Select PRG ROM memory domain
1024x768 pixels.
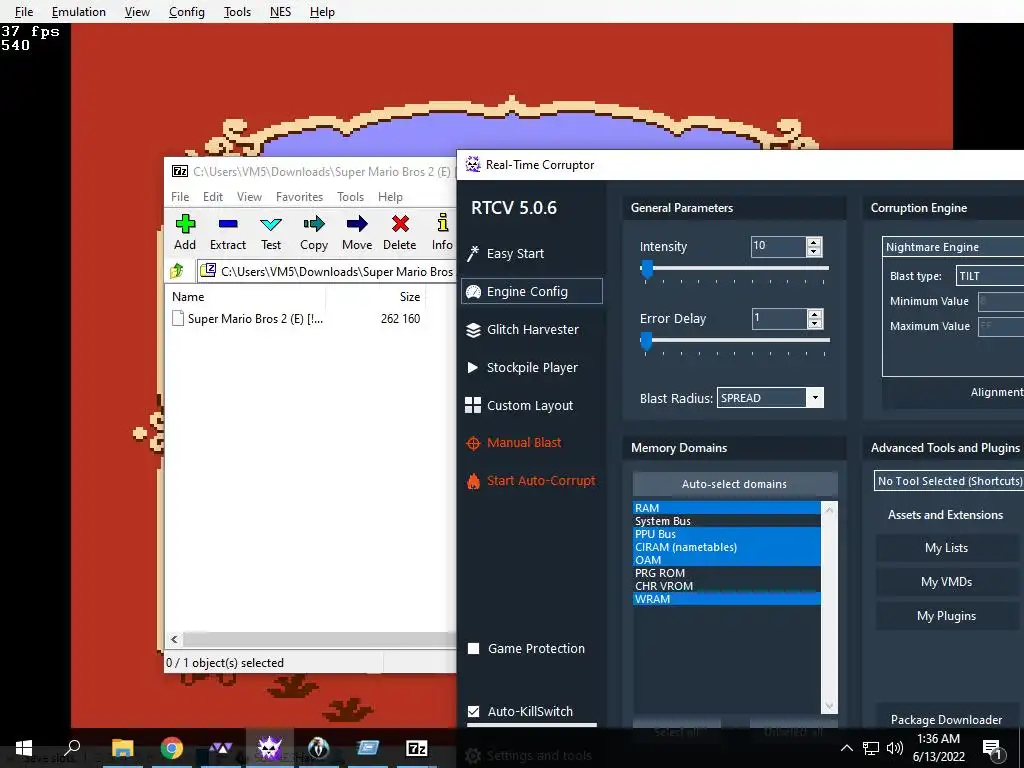pos(726,573)
